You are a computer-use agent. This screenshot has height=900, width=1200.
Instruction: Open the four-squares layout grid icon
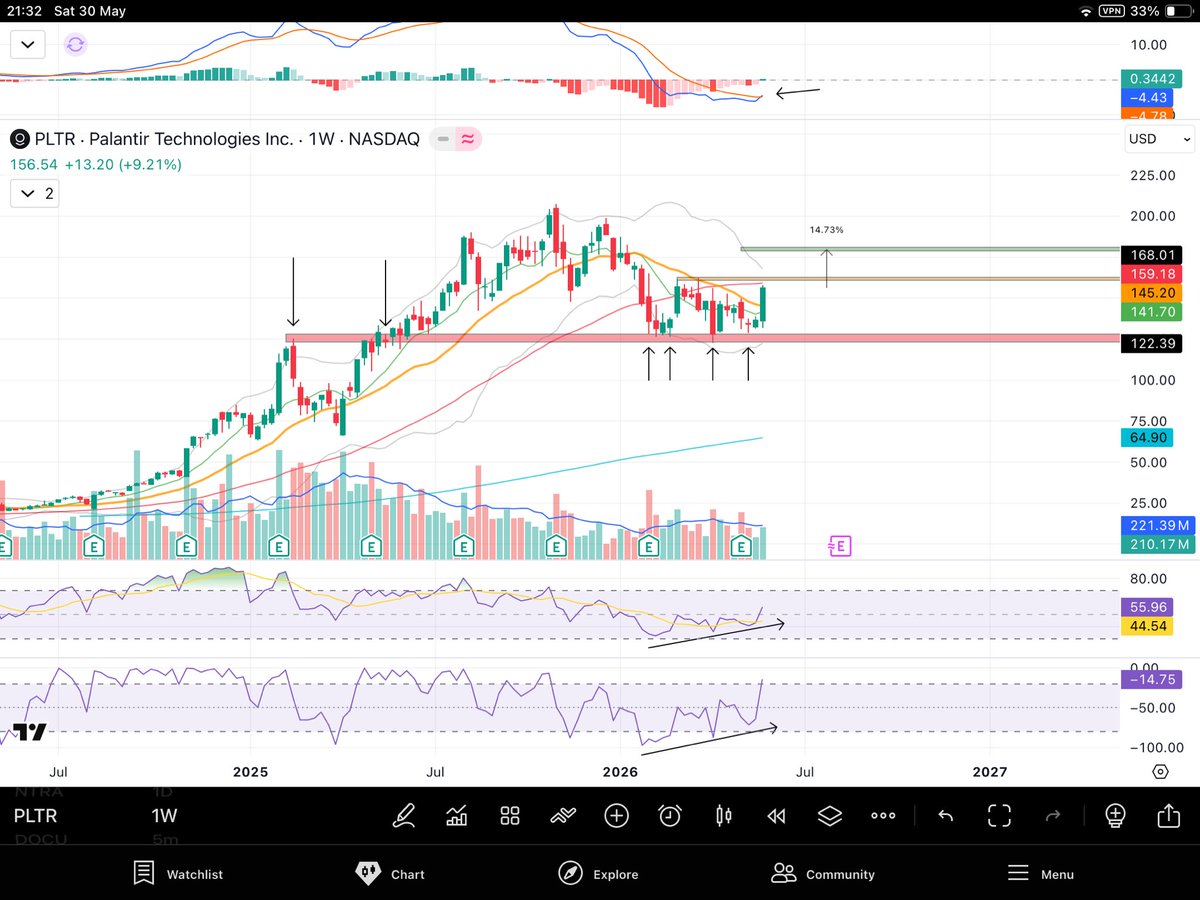[x=510, y=815]
